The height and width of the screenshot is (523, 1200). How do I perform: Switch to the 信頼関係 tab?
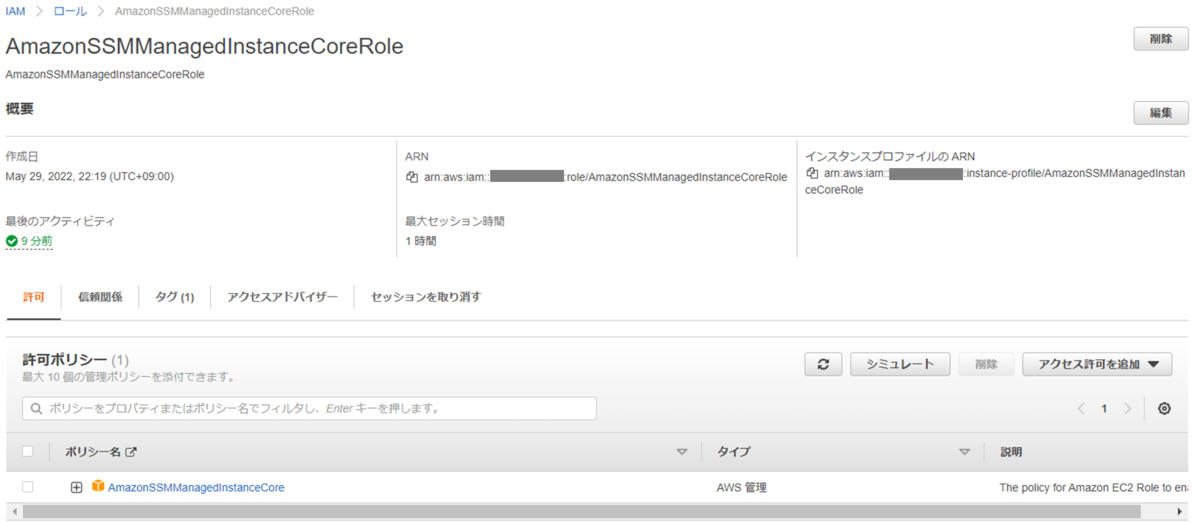pyautogui.click(x=100, y=297)
